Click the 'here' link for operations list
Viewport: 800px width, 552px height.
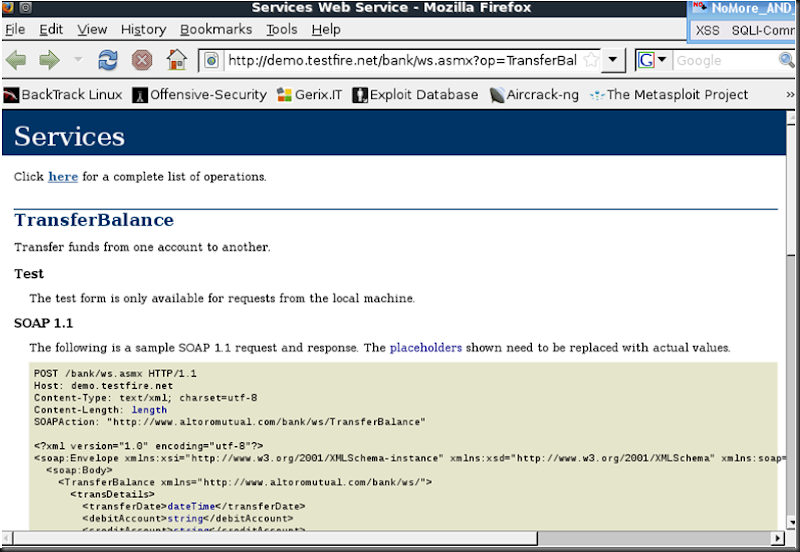tap(63, 177)
